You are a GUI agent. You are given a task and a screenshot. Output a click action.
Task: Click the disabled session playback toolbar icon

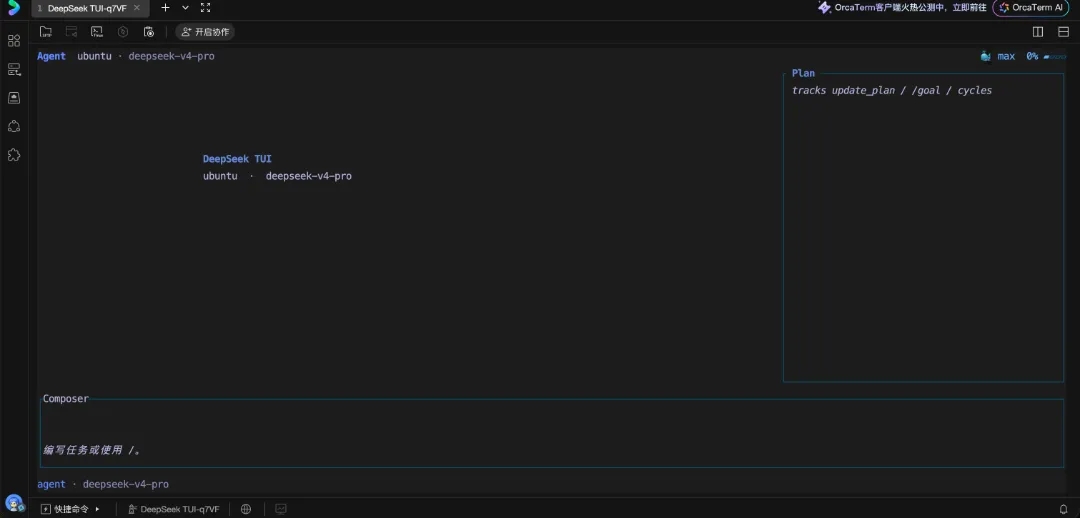tap(72, 32)
